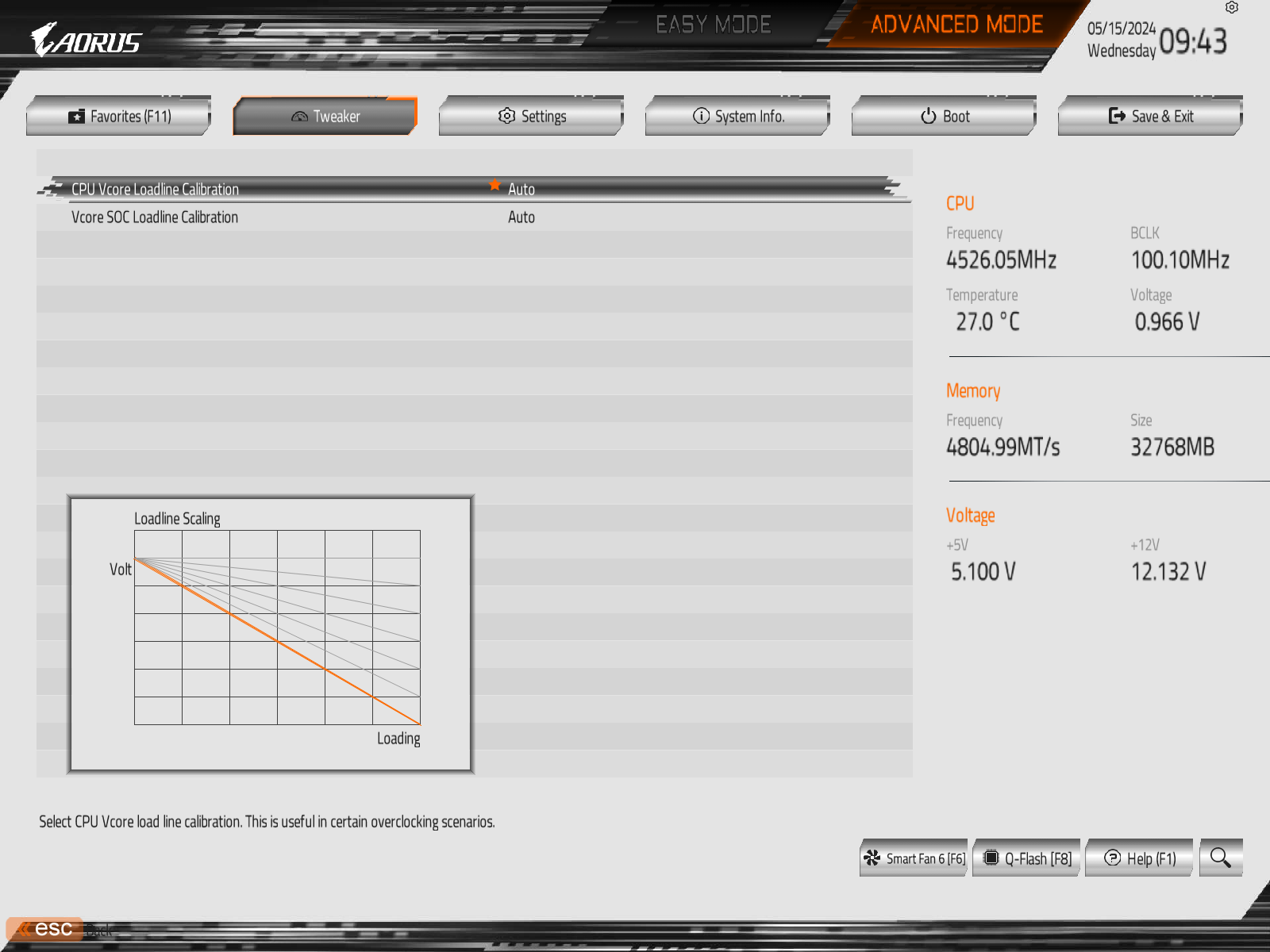The image size is (1270, 952).
Task: Click the Q-Flash chip icon
Action: tap(991, 858)
